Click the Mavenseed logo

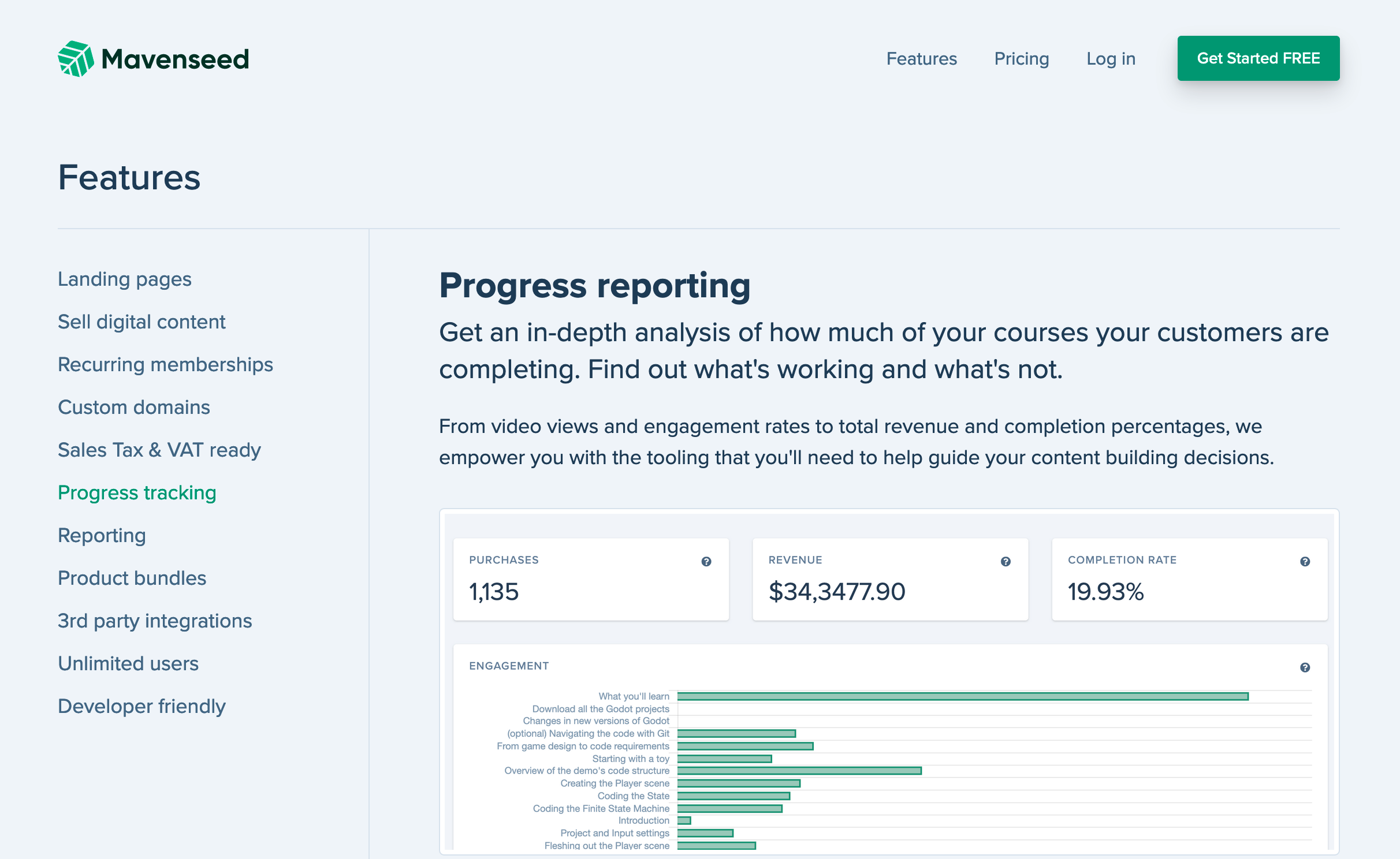(x=153, y=58)
